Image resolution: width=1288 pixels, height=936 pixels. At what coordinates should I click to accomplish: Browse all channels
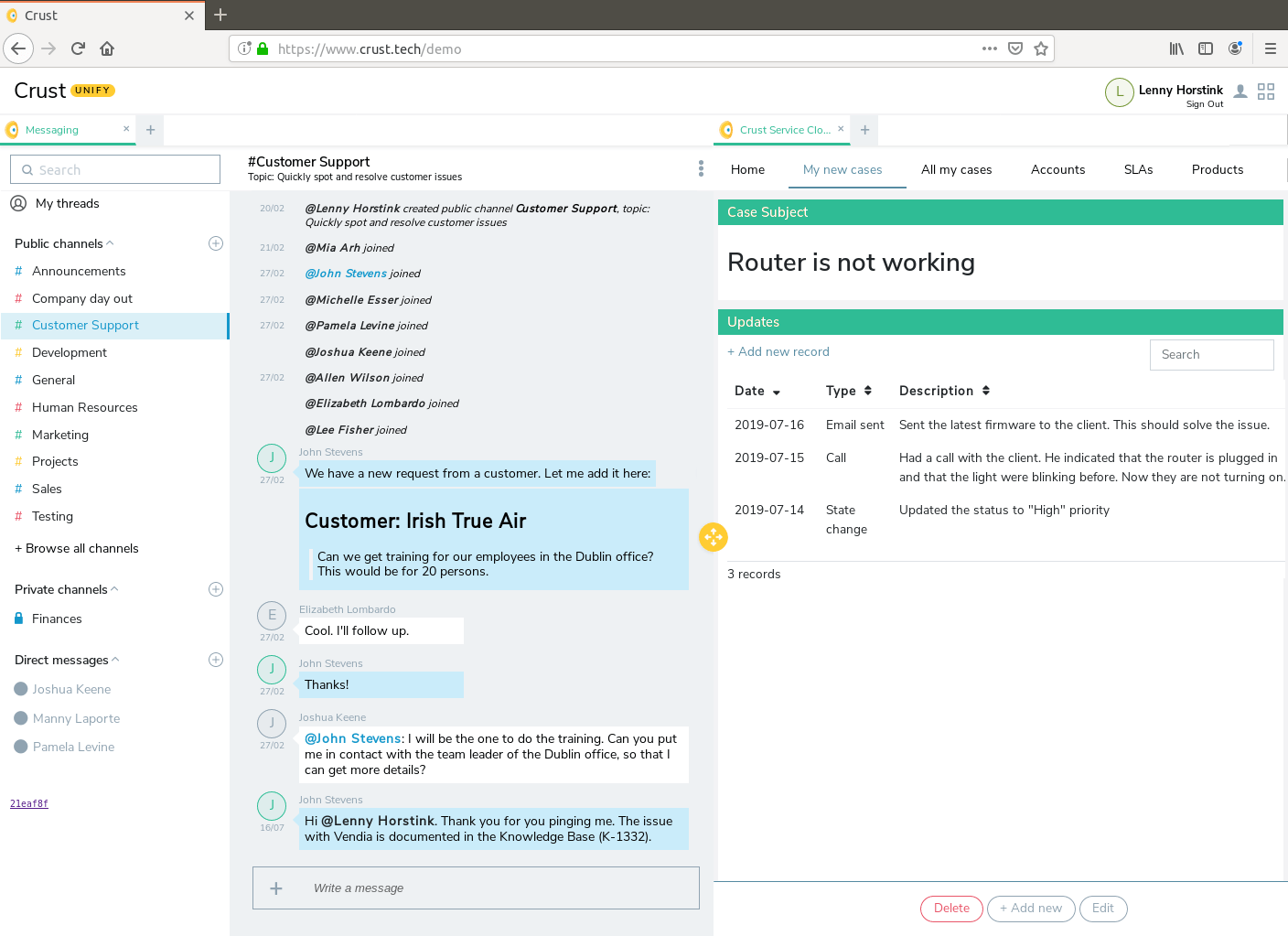tap(77, 548)
